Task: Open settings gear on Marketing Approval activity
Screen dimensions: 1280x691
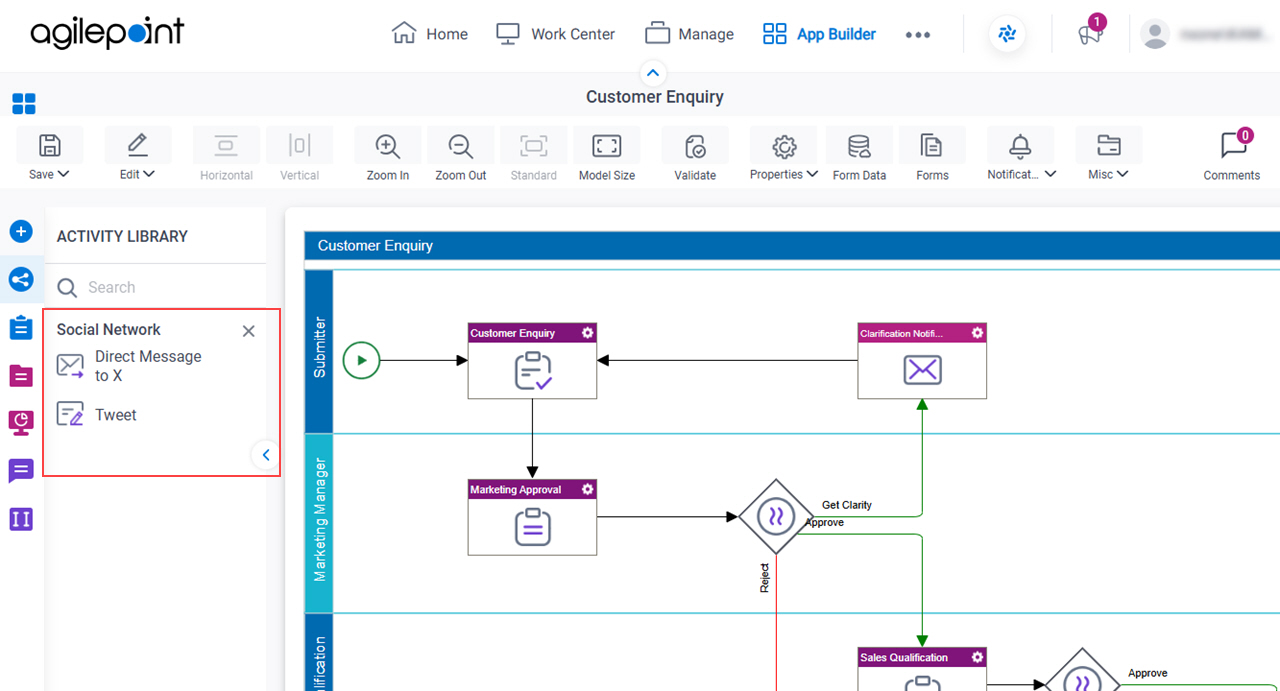Action: [x=588, y=489]
